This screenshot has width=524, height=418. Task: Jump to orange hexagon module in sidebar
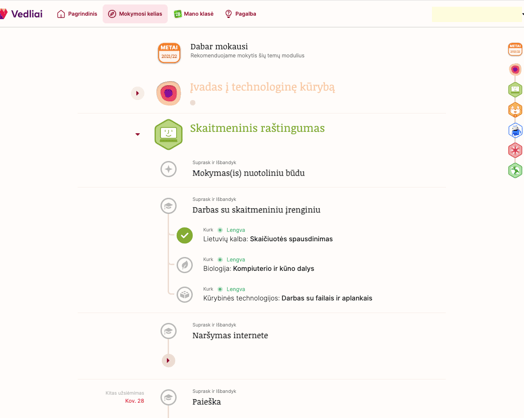(x=515, y=110)
